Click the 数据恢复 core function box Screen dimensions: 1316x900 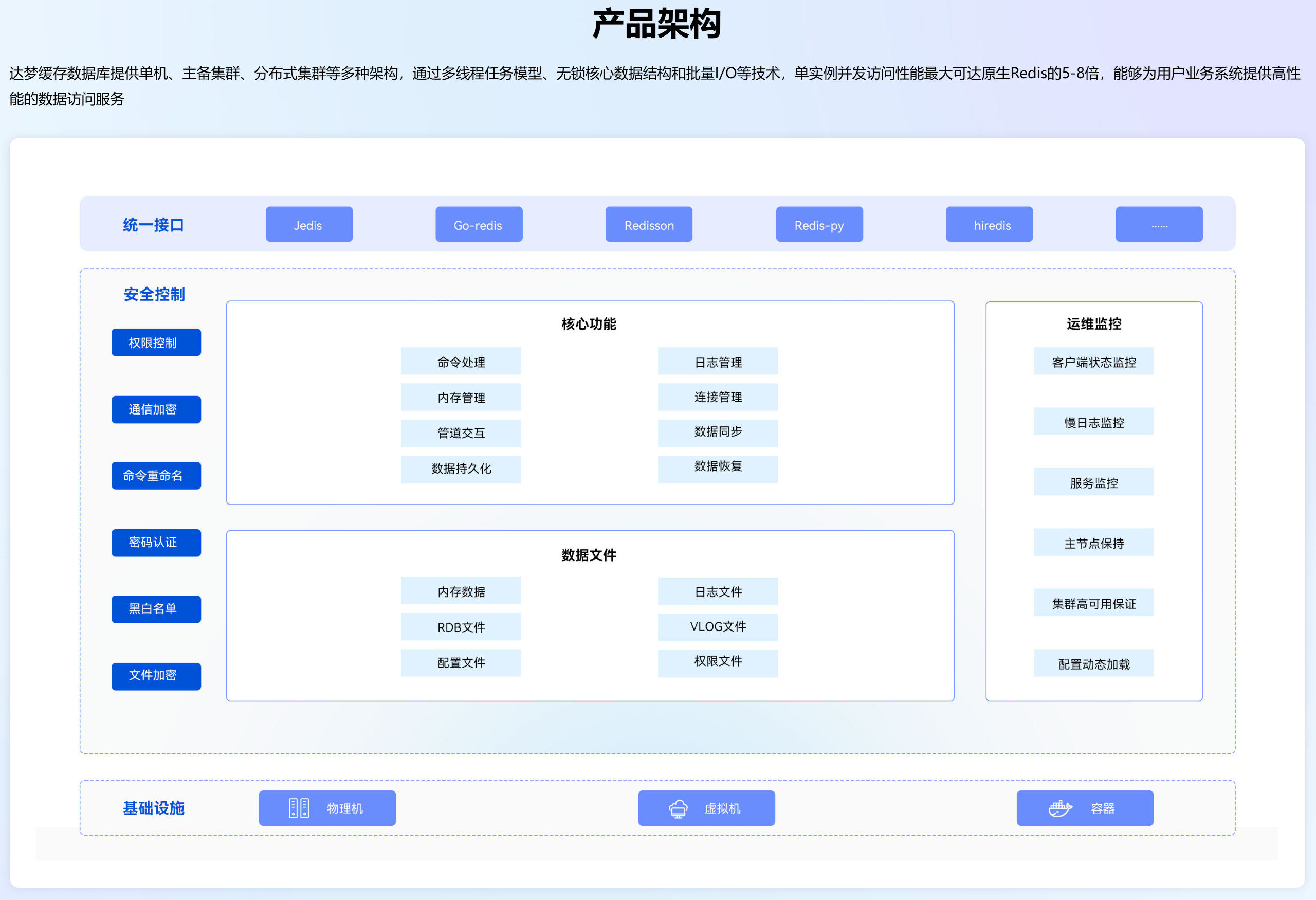click(718, 469)
